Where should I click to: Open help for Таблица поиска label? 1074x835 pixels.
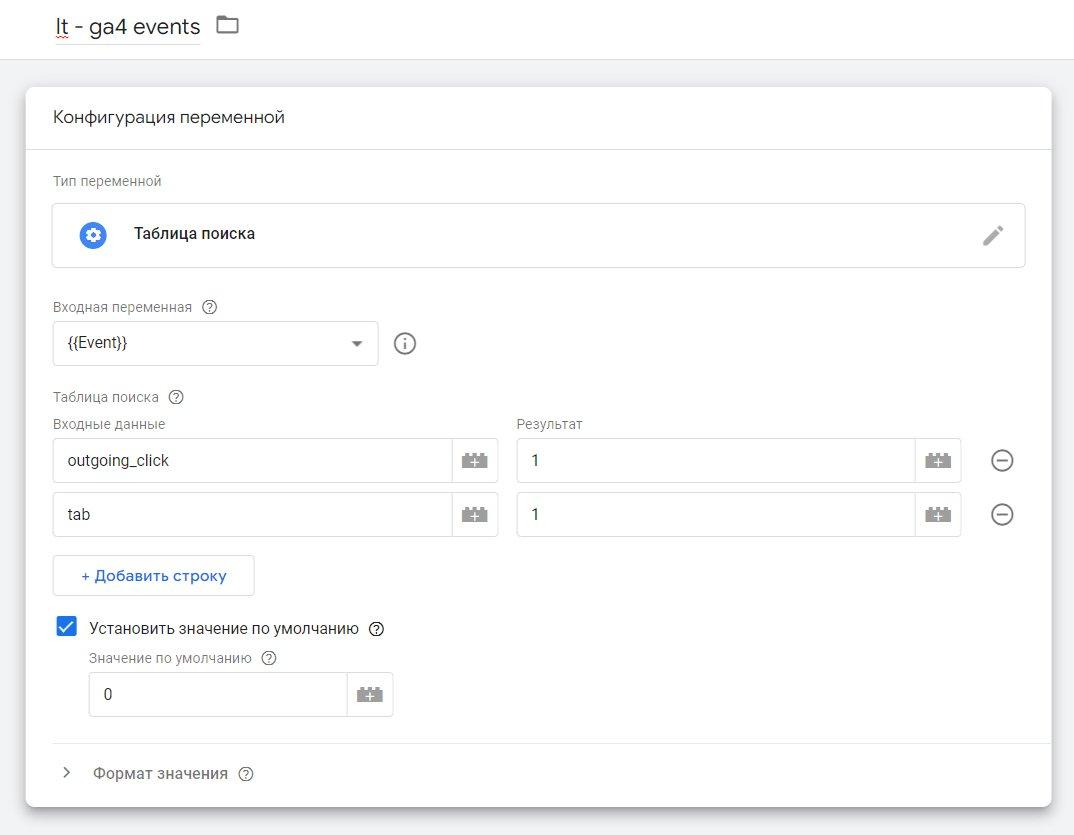(x=176, y=397)
